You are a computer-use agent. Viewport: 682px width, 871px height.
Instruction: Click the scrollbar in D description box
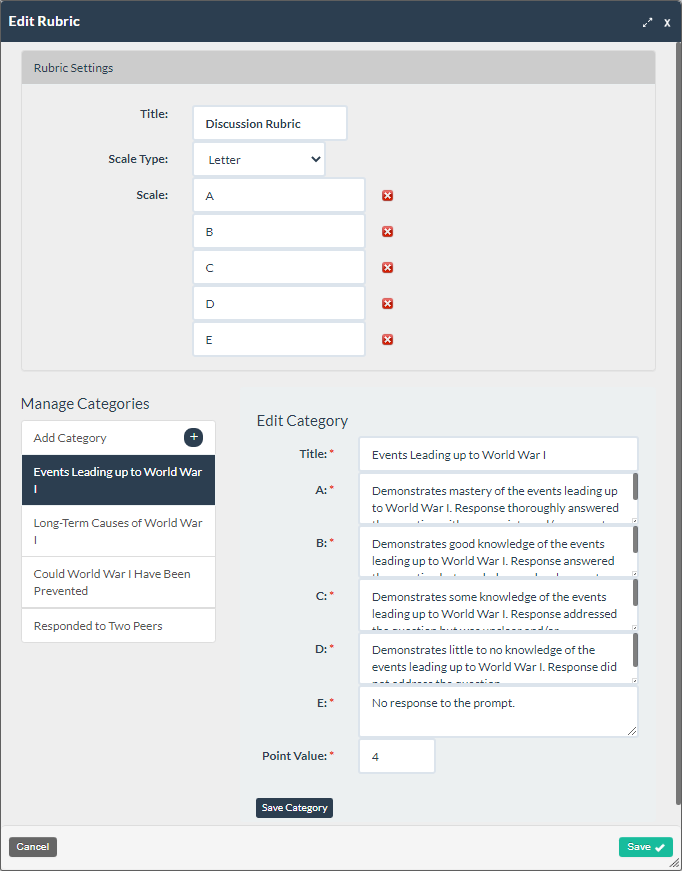[x=635, y=650]
